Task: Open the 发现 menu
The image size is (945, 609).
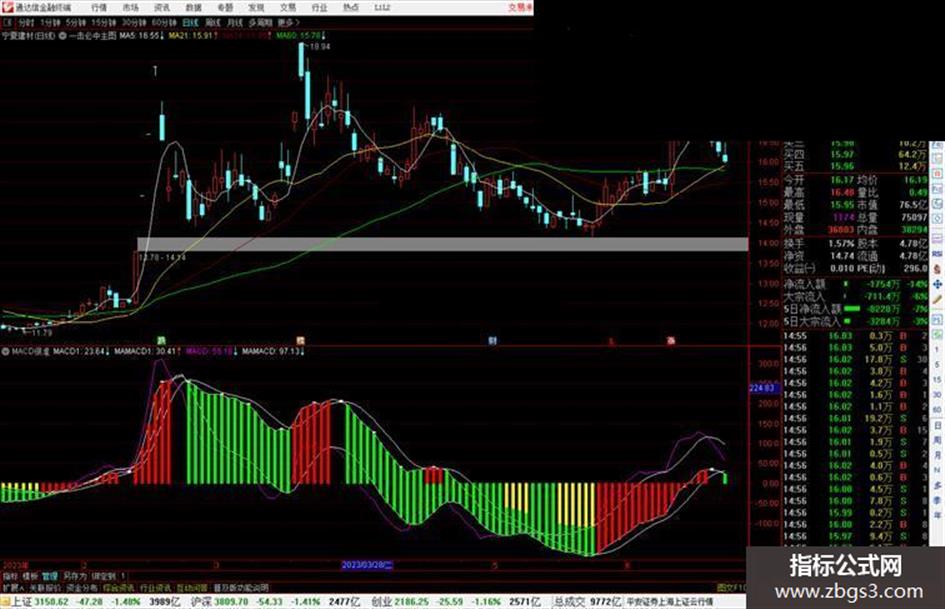Action: 256,7
